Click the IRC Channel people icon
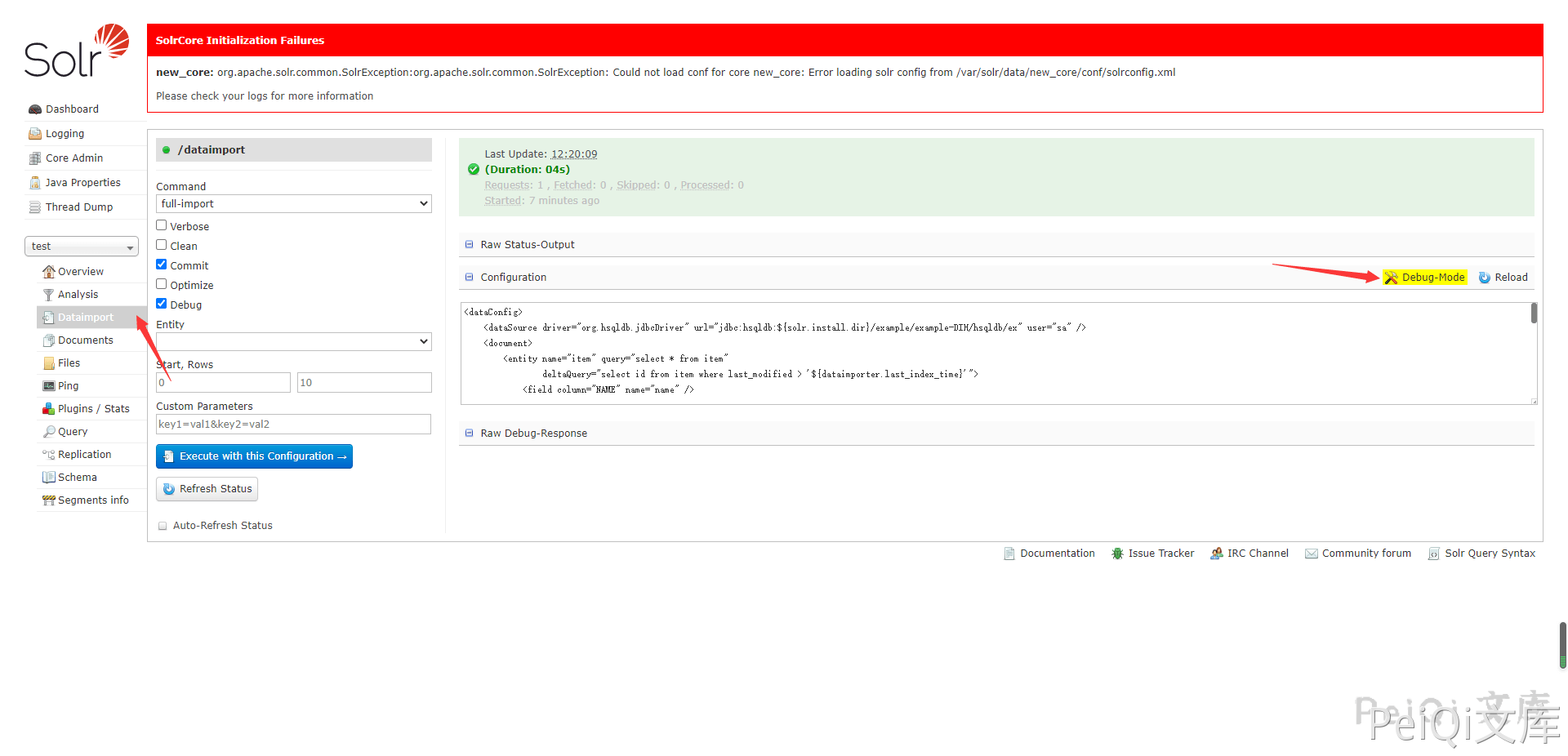Screen dimensions: 1568x756 click(x=1217, y=554)
